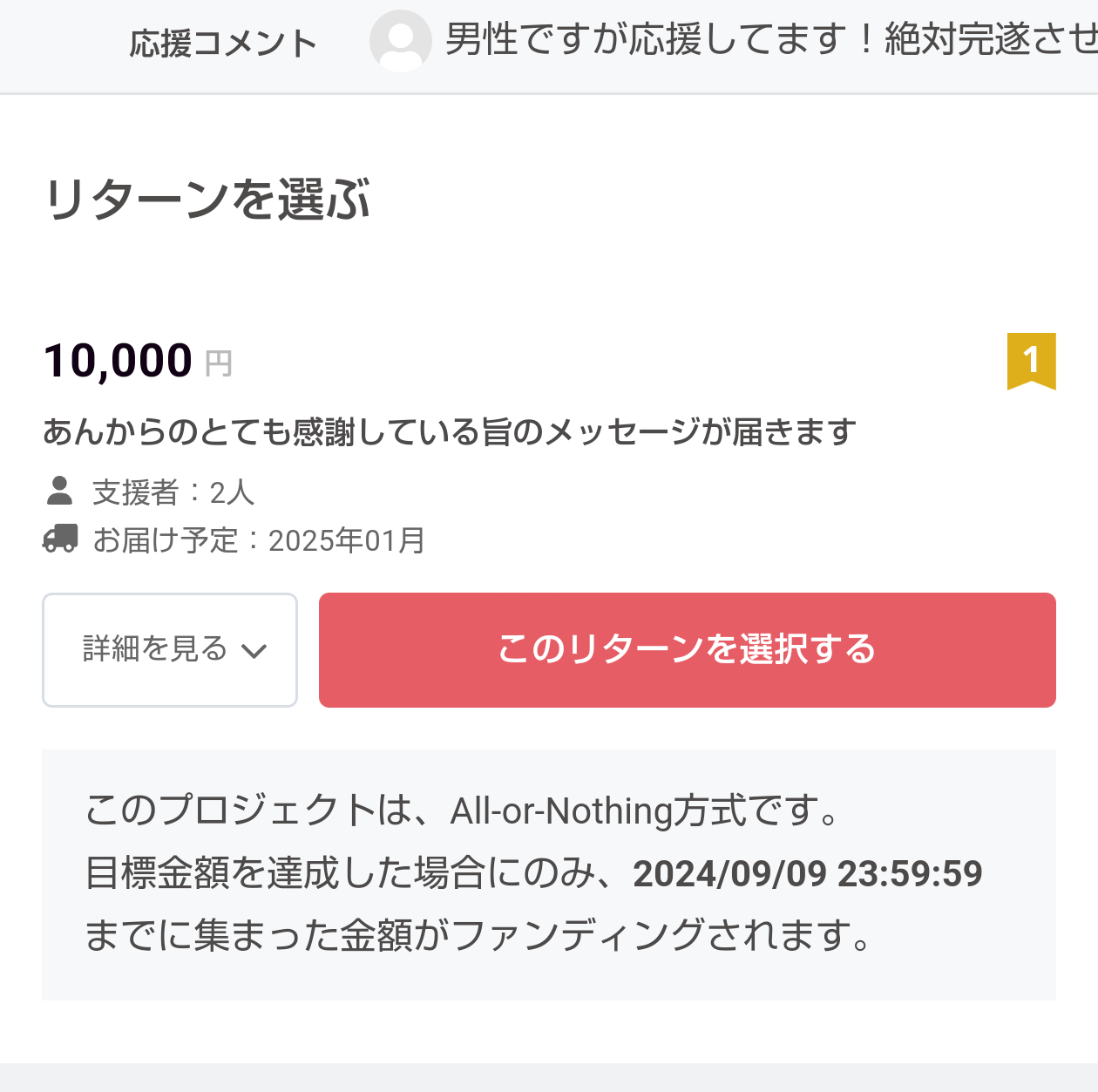Click the supporter person icon
Image resolution: width=1098 pixels, height=1092 pixels.
click(59, 492)
